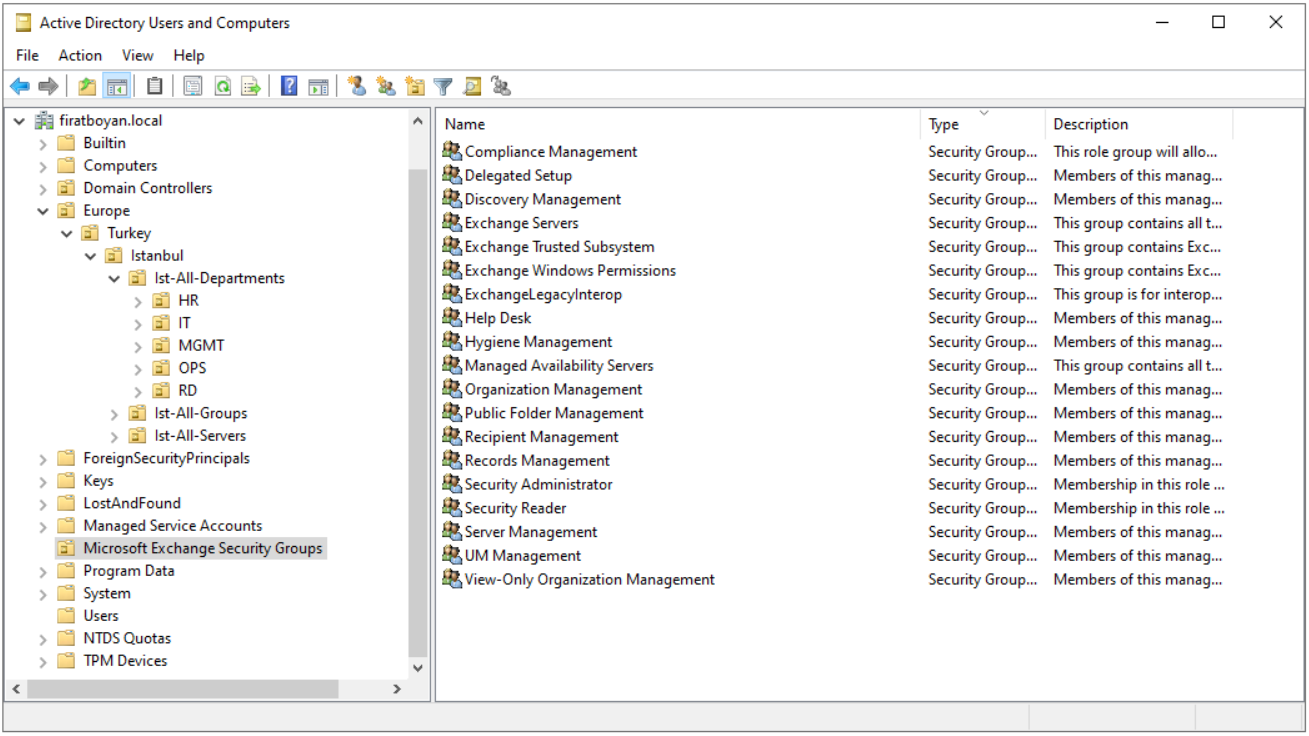The height and width of the screenshot is (736, 1309).
Task: Click group icon beside Compliance Management
Action: tap(452, 151)
